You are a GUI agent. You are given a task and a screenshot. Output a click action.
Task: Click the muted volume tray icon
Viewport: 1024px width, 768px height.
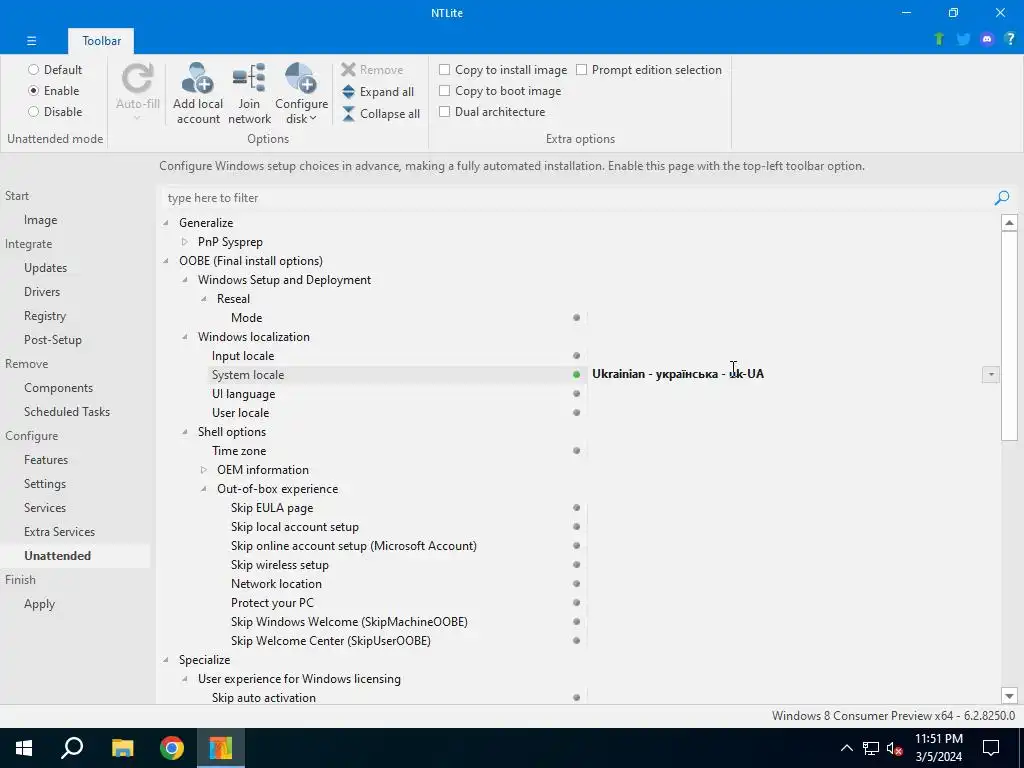click(x=894, y=748)
